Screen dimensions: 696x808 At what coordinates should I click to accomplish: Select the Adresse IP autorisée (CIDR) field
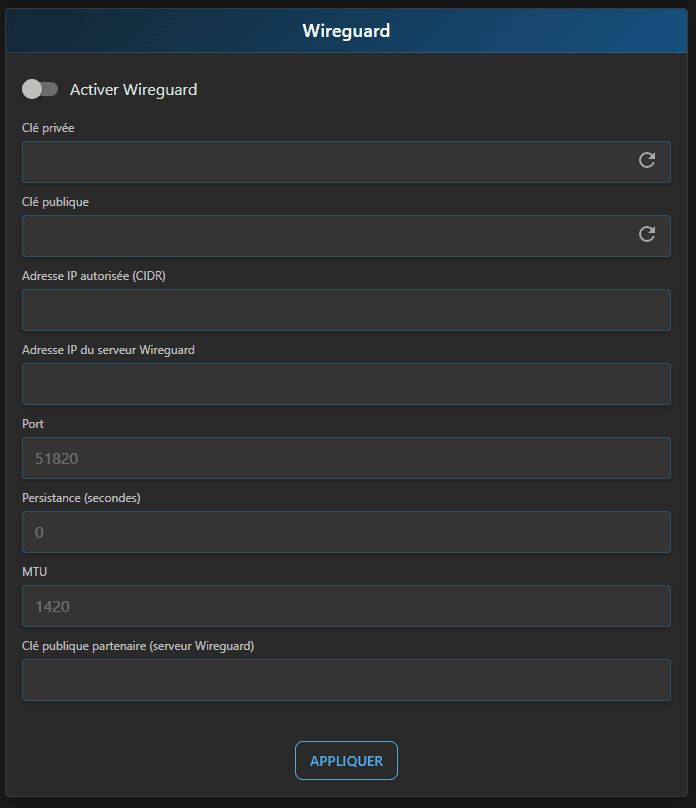(x=346, y=310)
